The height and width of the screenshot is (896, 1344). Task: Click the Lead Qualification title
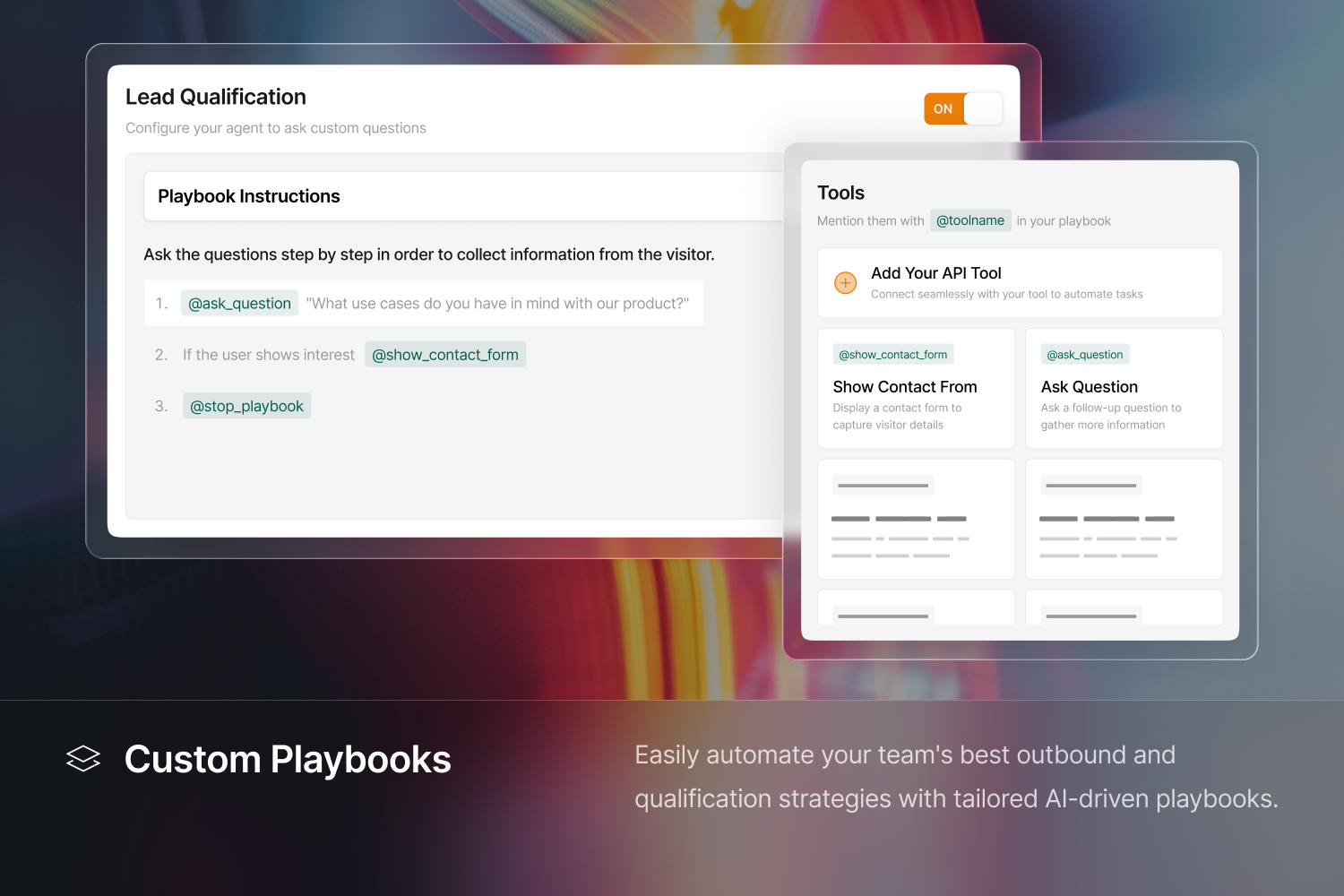216,97
